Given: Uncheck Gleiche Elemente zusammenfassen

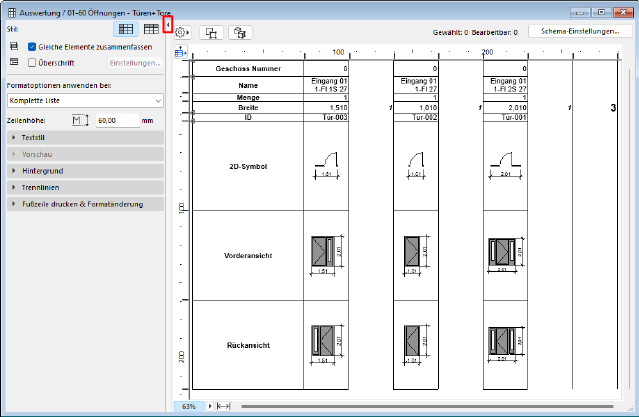Looking at the screenshot, I should coord(32,47).
